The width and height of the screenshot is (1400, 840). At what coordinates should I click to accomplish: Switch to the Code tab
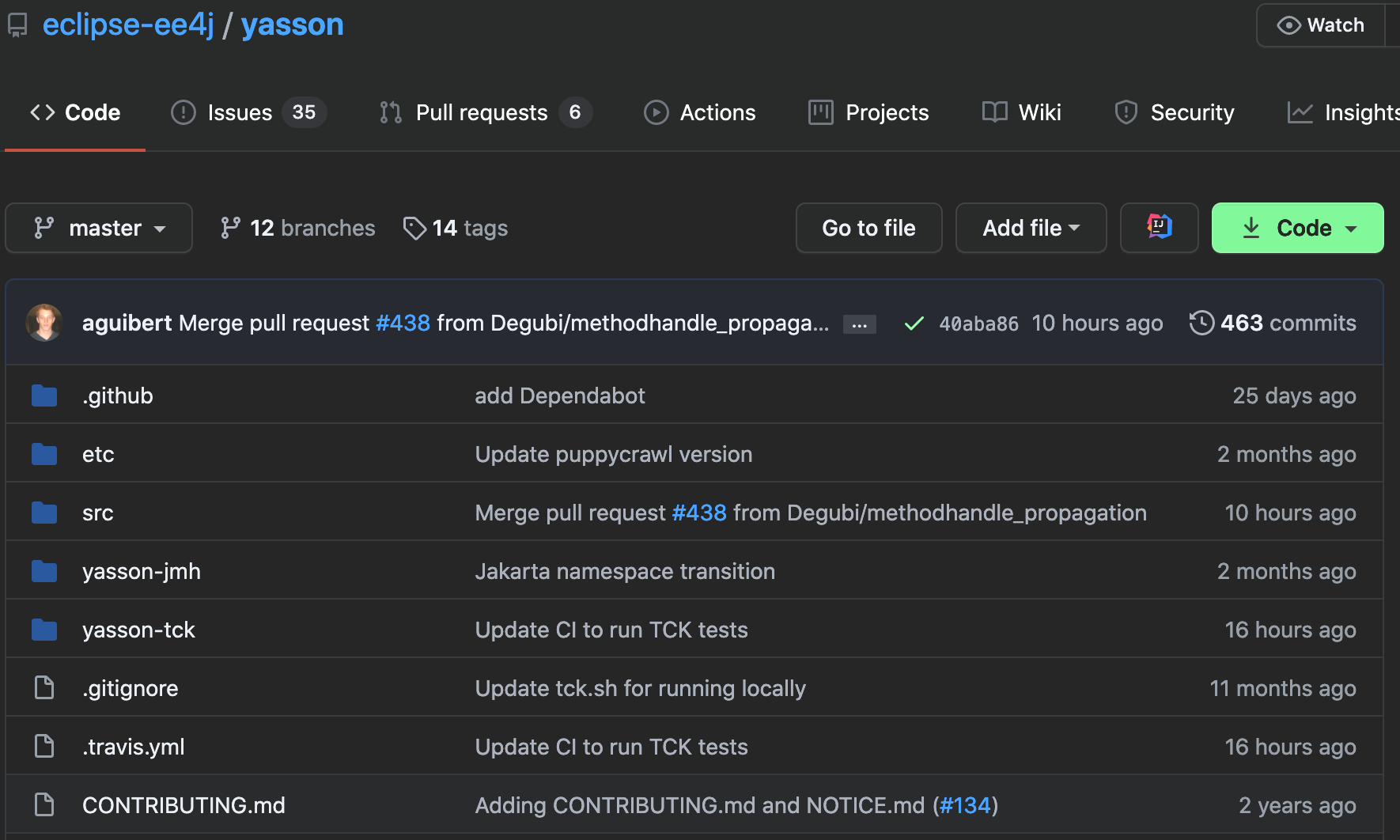pos(75,112)
